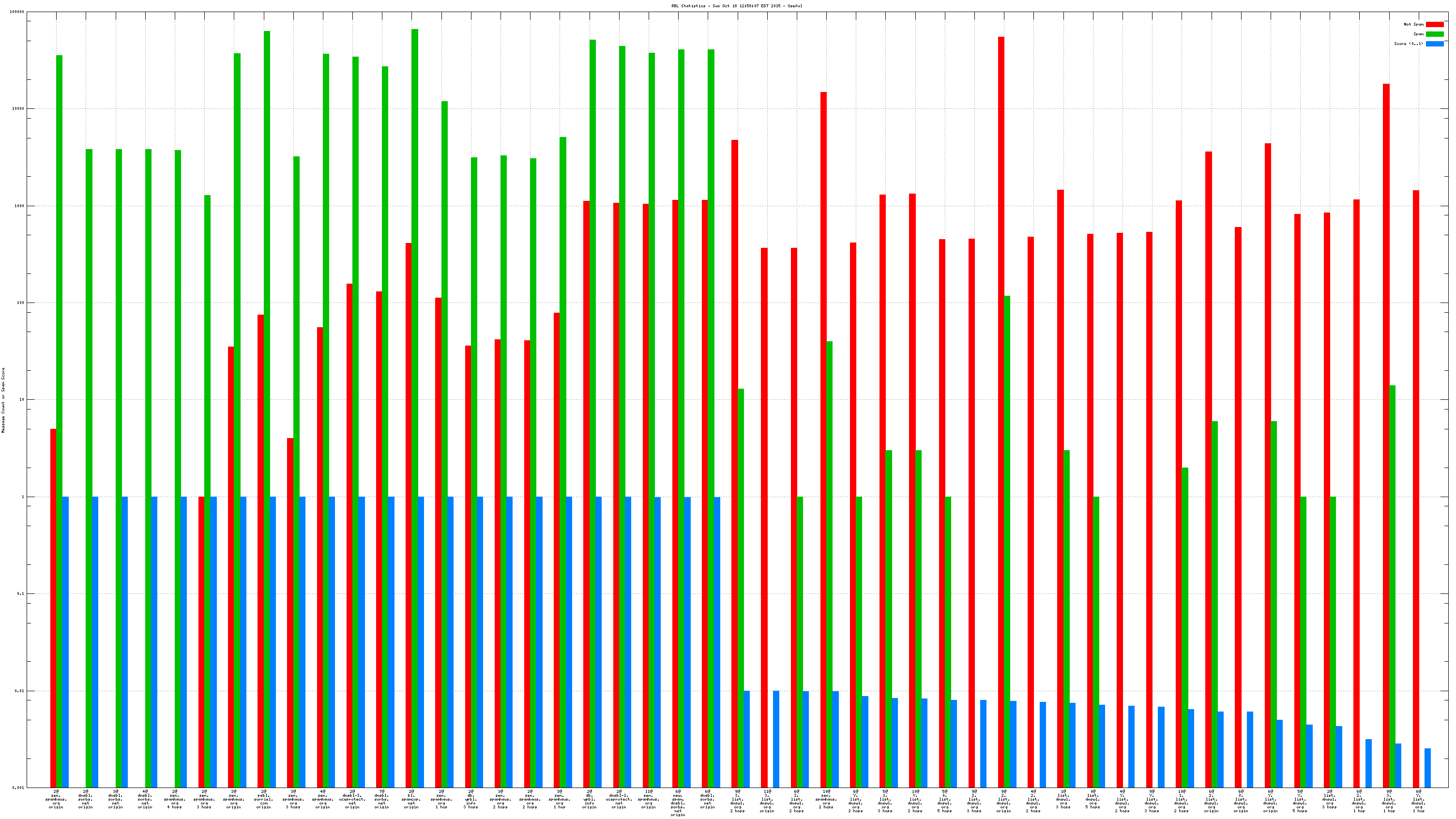Screen dimensions: 1456x819
Task: Click the zen.spamhaus.org 4 hops label
Action: point(175,799)
